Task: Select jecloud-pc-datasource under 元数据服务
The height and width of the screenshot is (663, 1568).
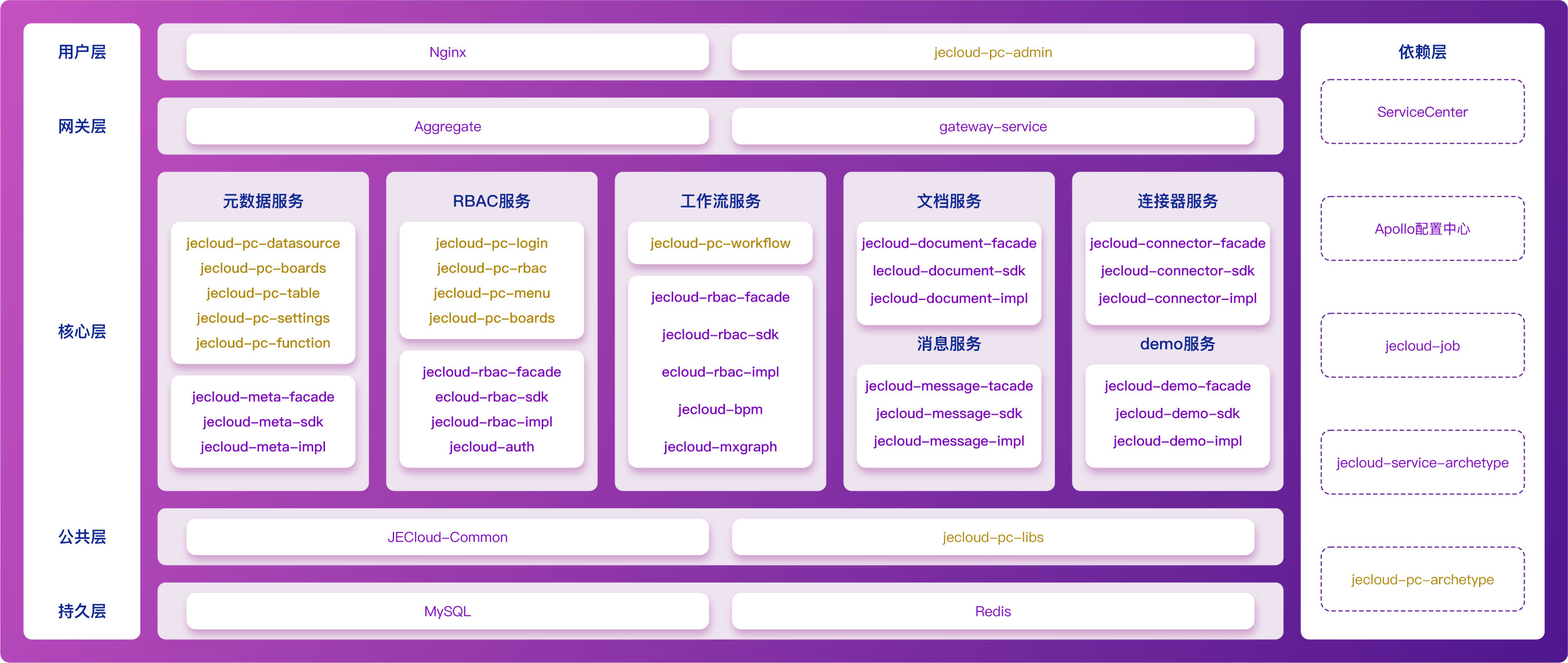Action: click(263, 243)
